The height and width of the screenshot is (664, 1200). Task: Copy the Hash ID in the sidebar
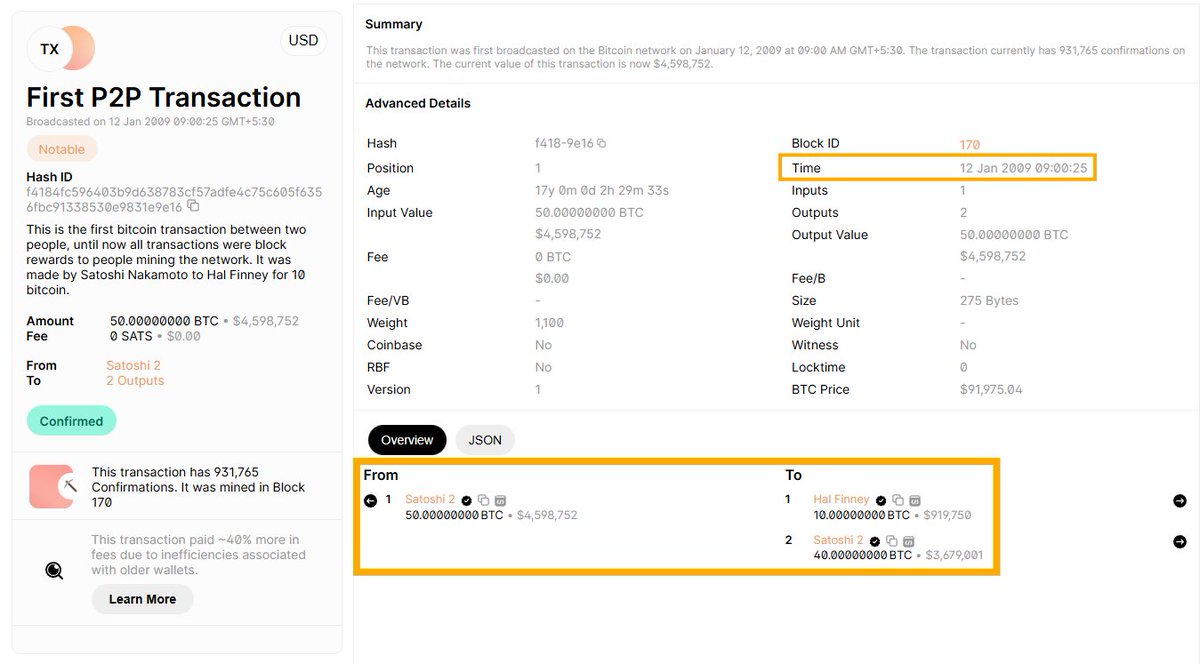(x=191, y=205)
